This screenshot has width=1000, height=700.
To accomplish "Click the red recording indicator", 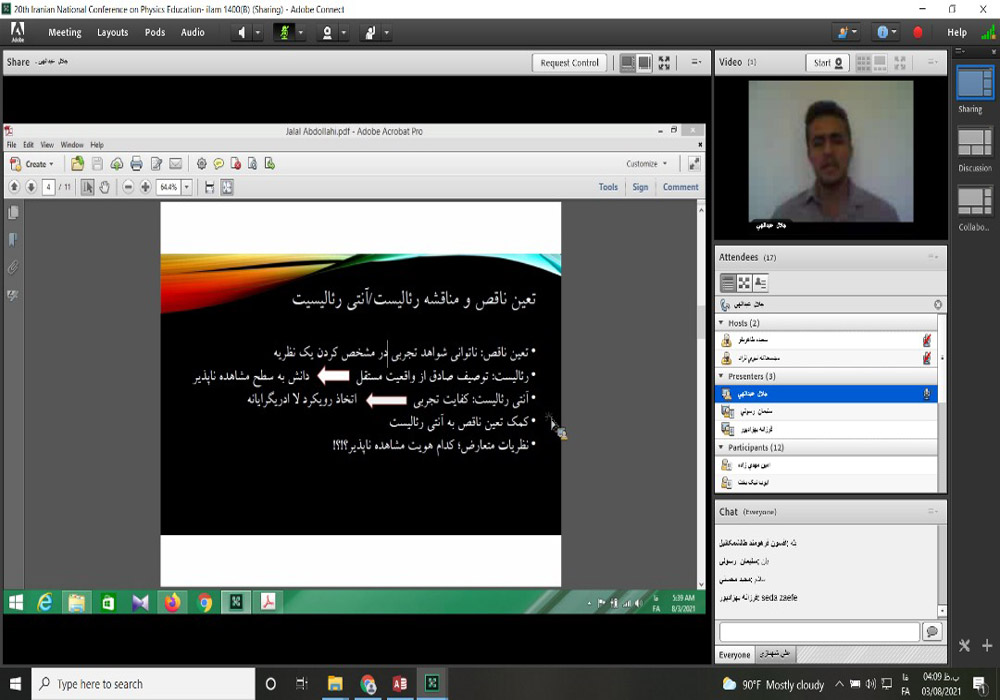I will [918, 32].
